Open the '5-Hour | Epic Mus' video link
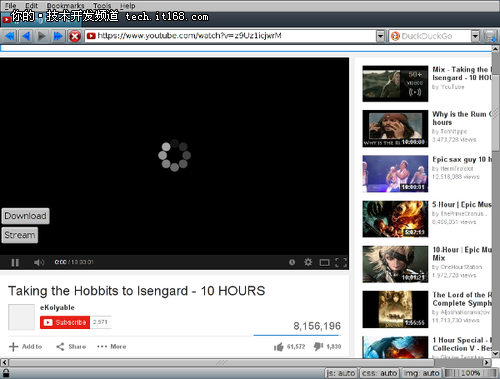 (x=462, y=204)
